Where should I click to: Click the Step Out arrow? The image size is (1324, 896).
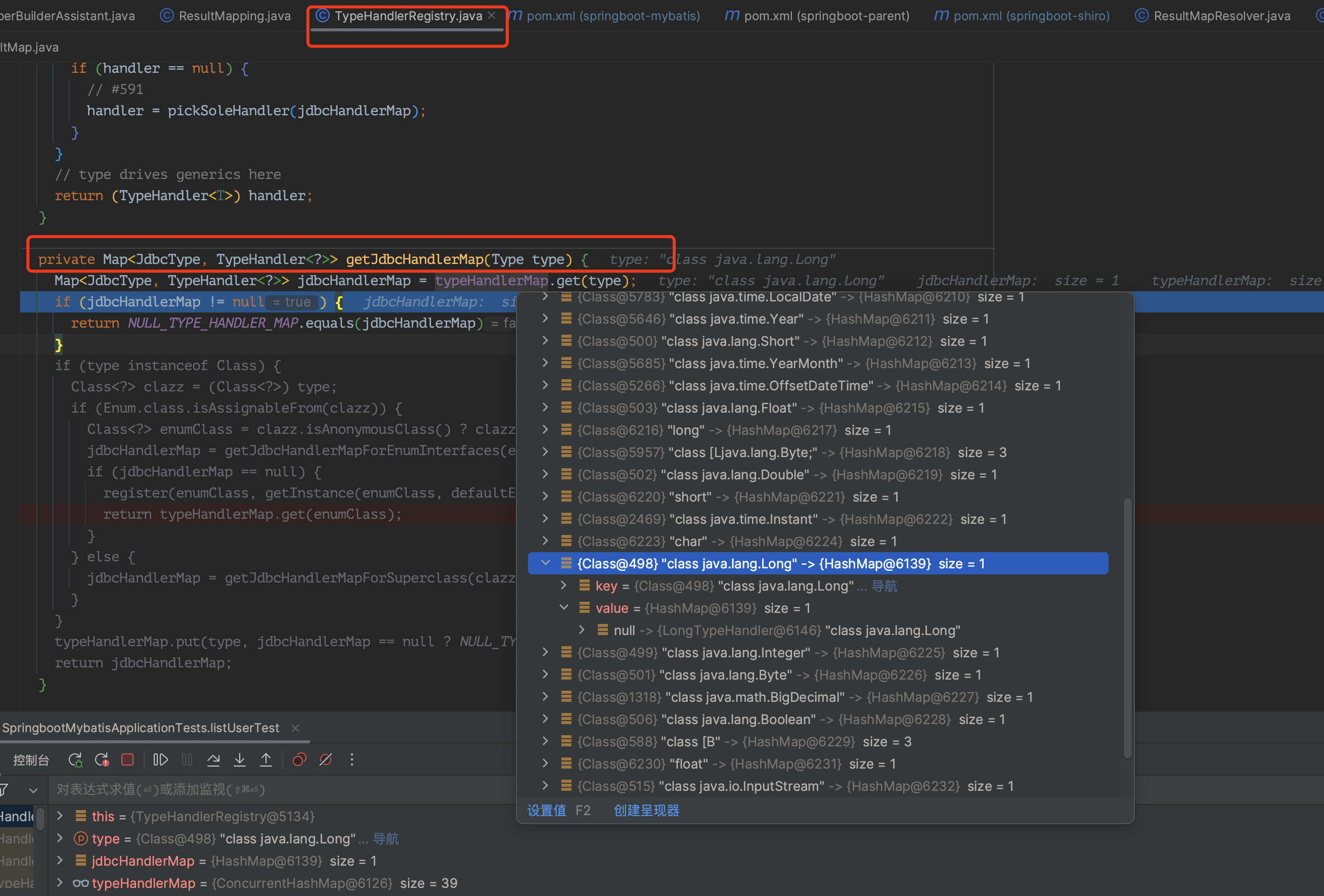[x=266, y=760]
